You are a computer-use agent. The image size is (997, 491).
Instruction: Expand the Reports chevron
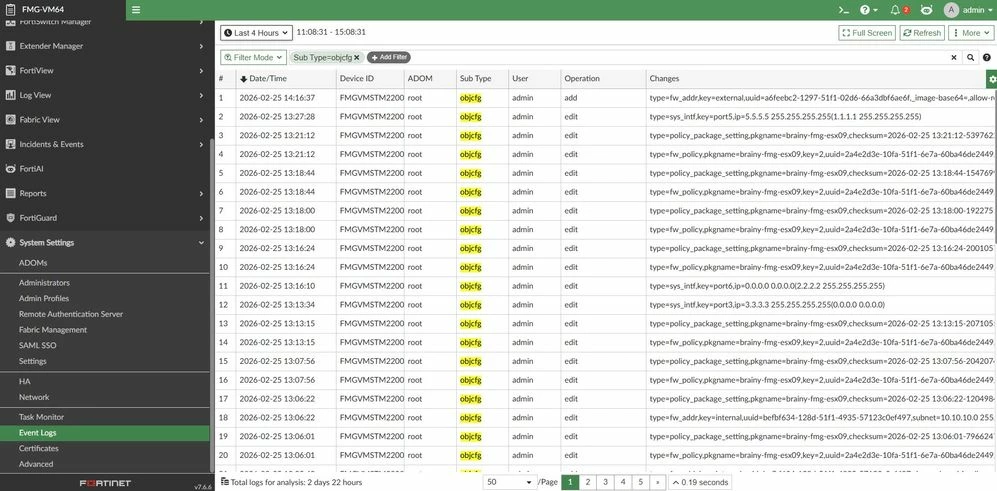[201, 193]
